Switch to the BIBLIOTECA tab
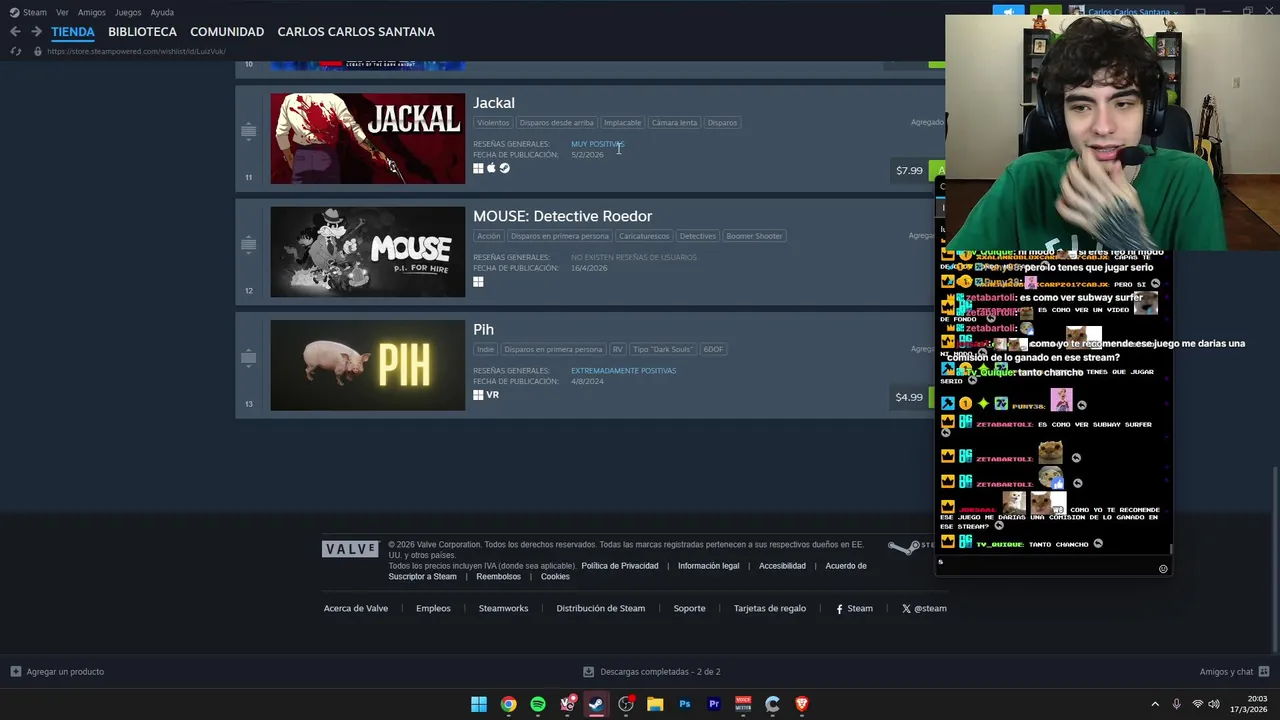 tap(142, 32)
